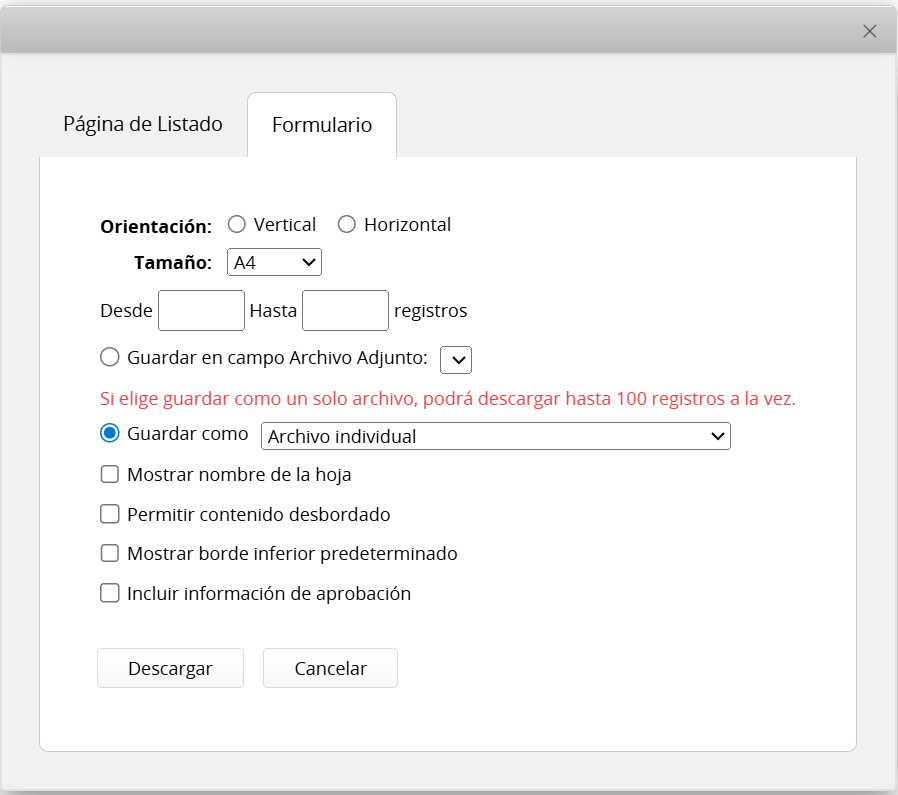Click the red 100 registros warning text
This screenshot has height=795, width=898.
448,398
